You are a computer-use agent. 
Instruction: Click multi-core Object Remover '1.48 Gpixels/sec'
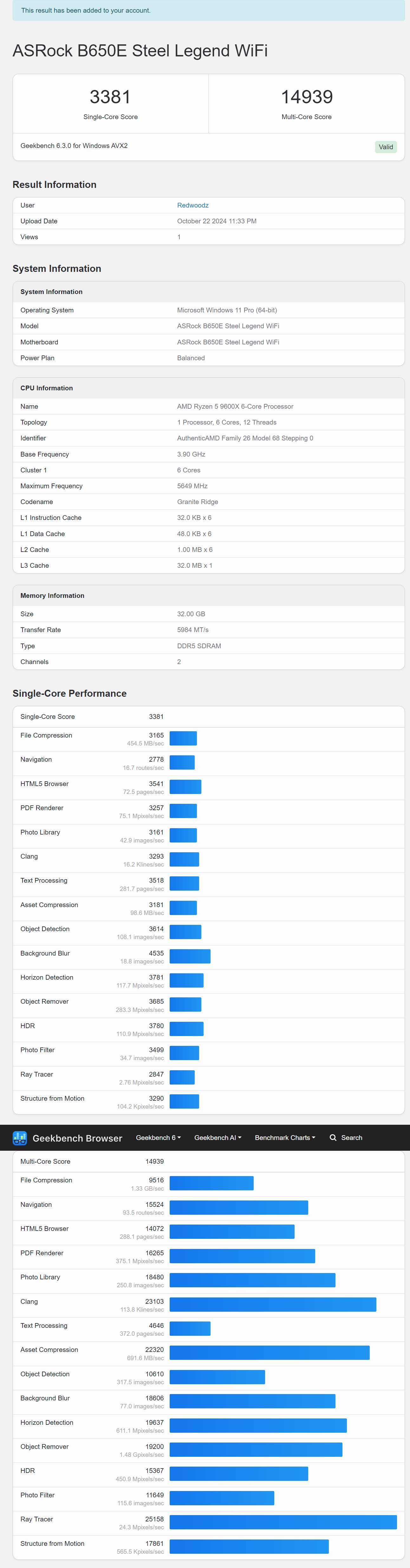point(141,1455)
